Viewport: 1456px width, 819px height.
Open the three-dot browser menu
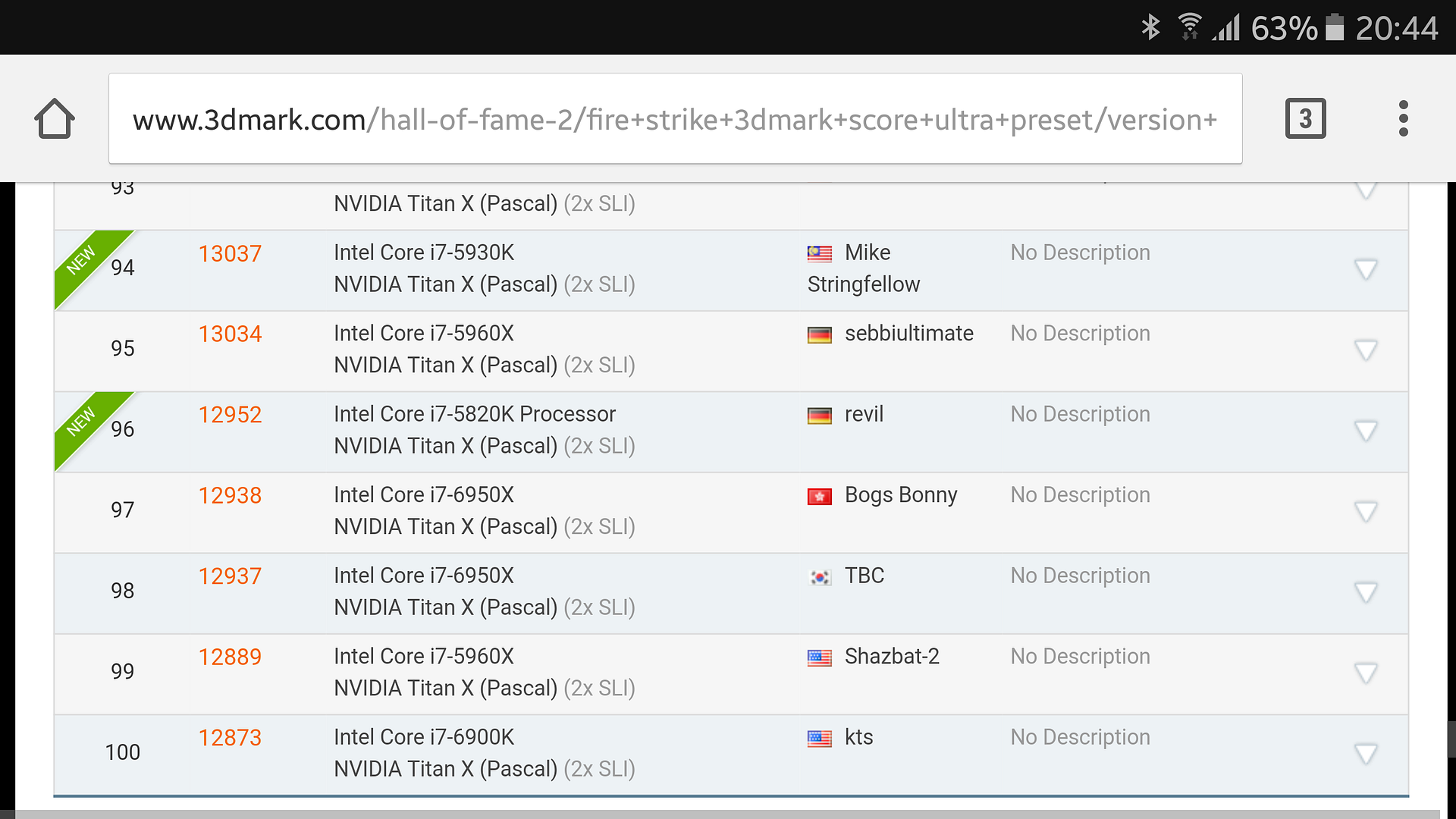1403,119
